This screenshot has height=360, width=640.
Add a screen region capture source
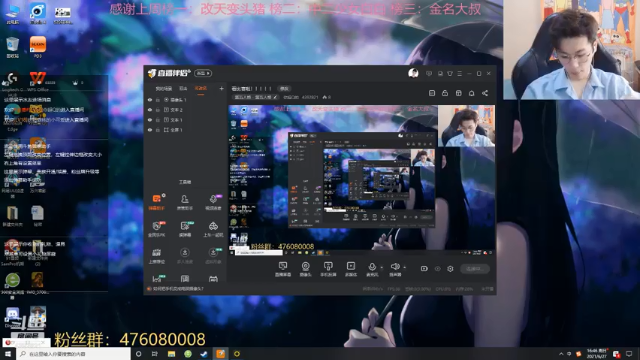click(x=351, y=269)
